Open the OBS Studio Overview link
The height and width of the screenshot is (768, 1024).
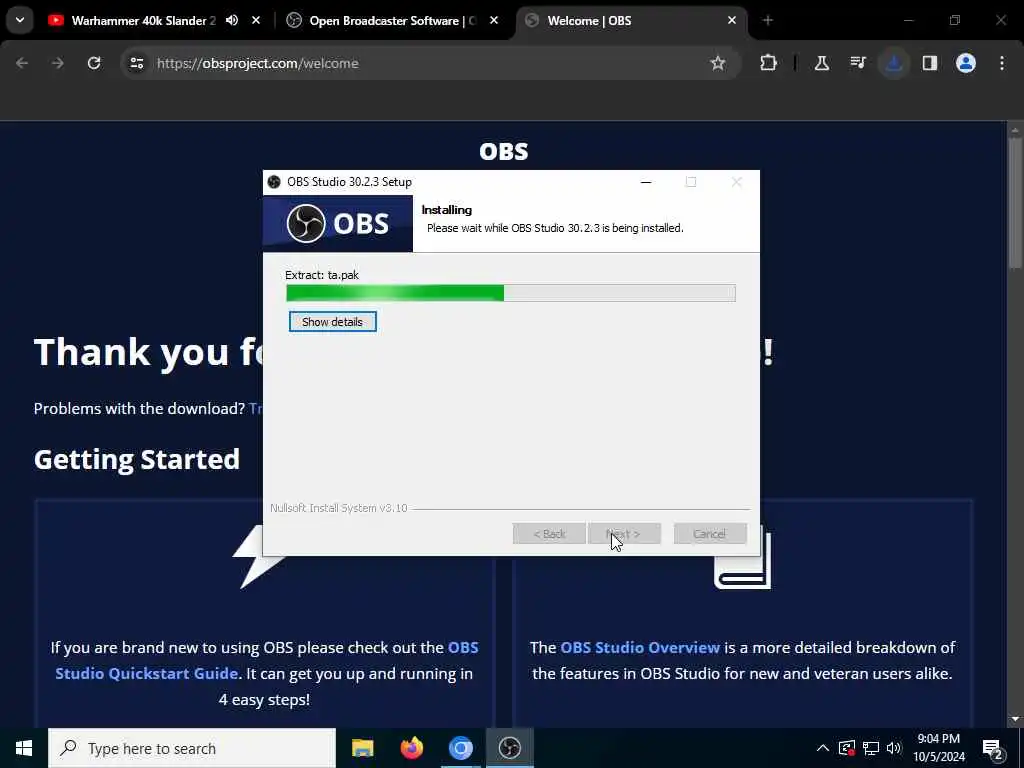[x=640, y=647]
